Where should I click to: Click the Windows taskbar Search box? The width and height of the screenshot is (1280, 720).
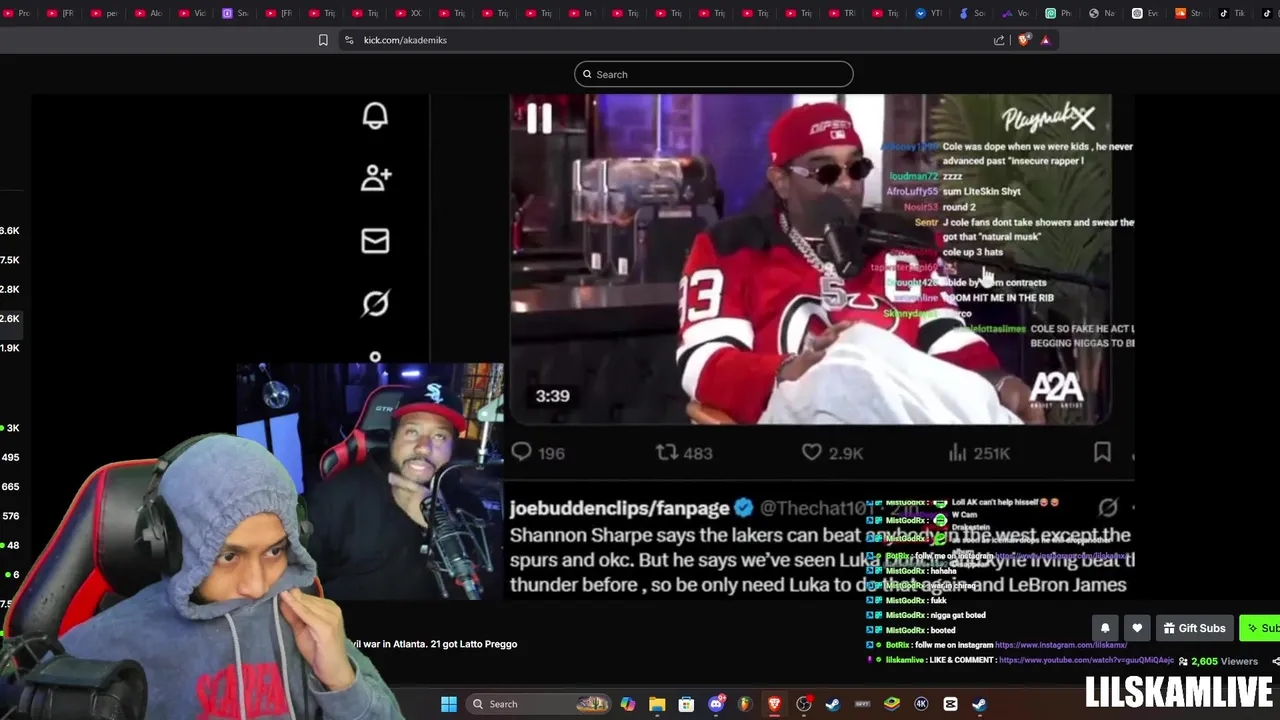click(540, 704)
